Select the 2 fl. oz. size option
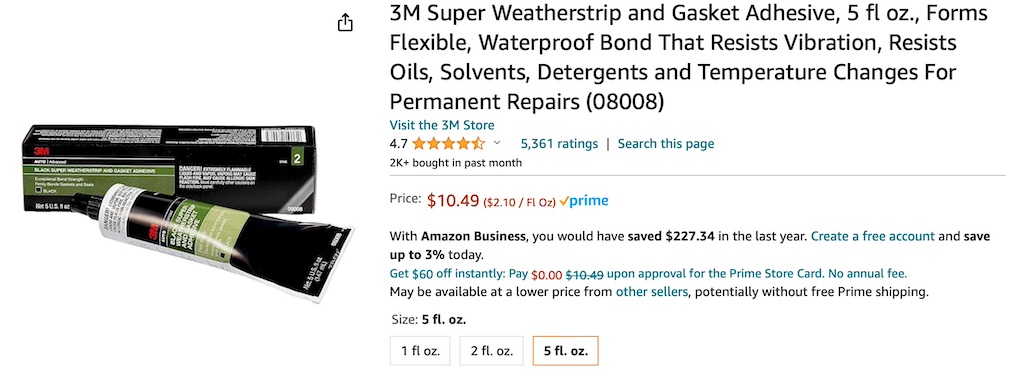This screenshot has height=372, width=1024. point(492,350)
